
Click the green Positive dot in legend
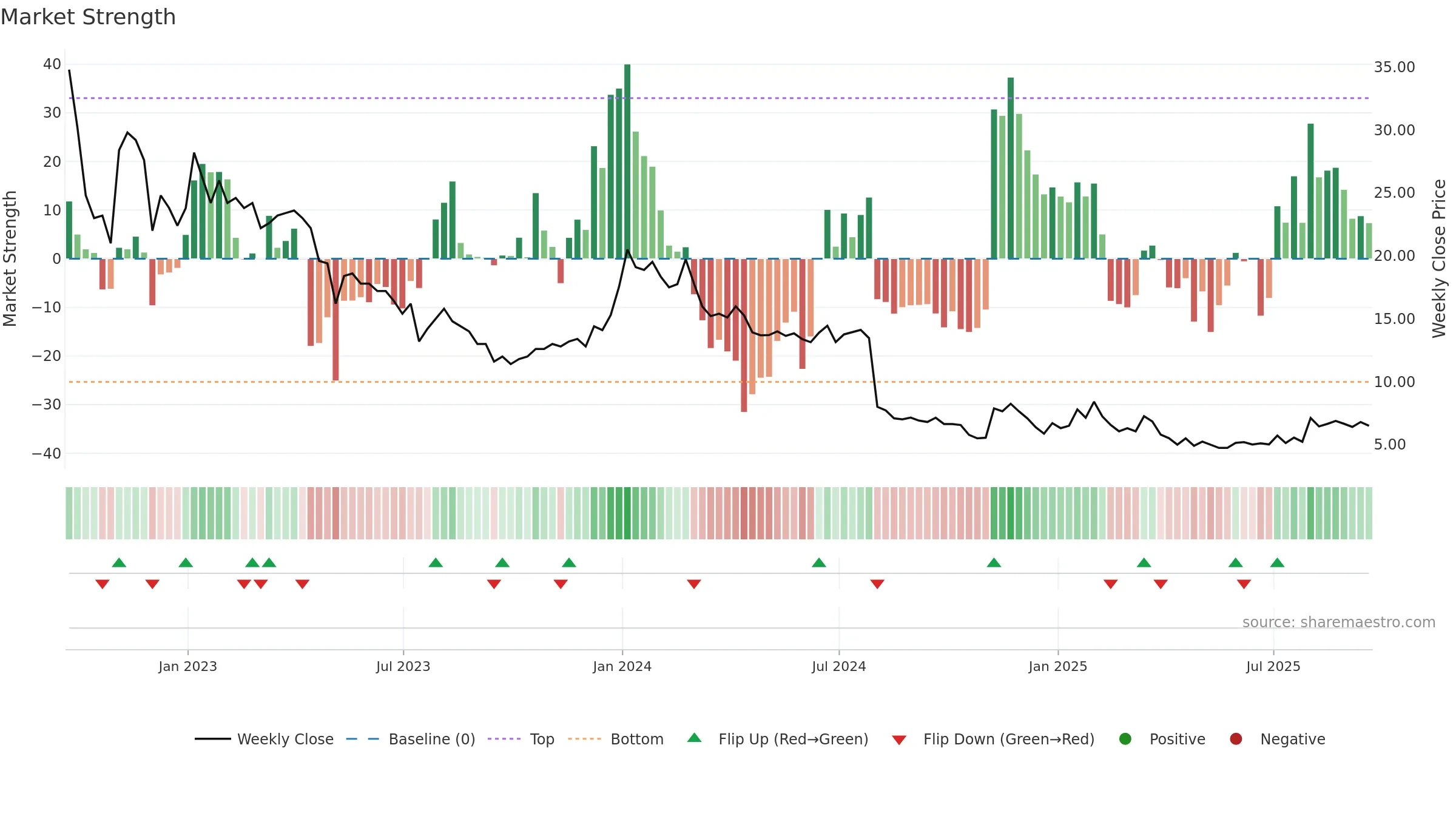click(1125, 739)
